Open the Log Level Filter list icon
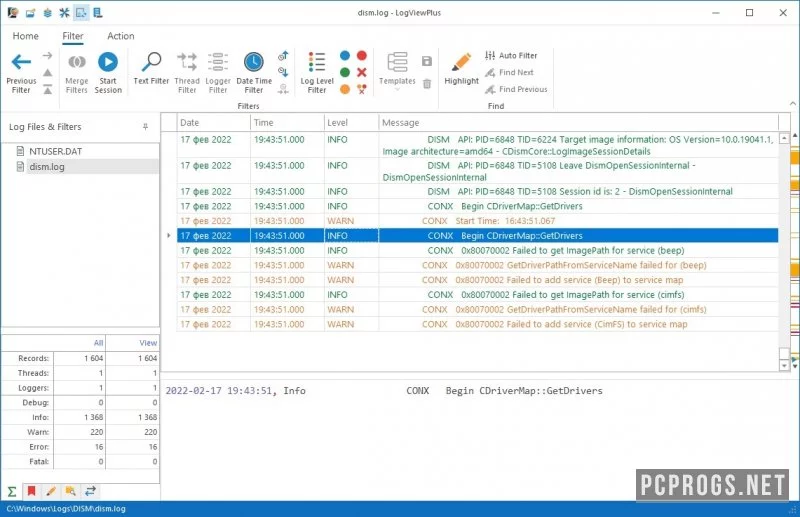 point(316,62)
